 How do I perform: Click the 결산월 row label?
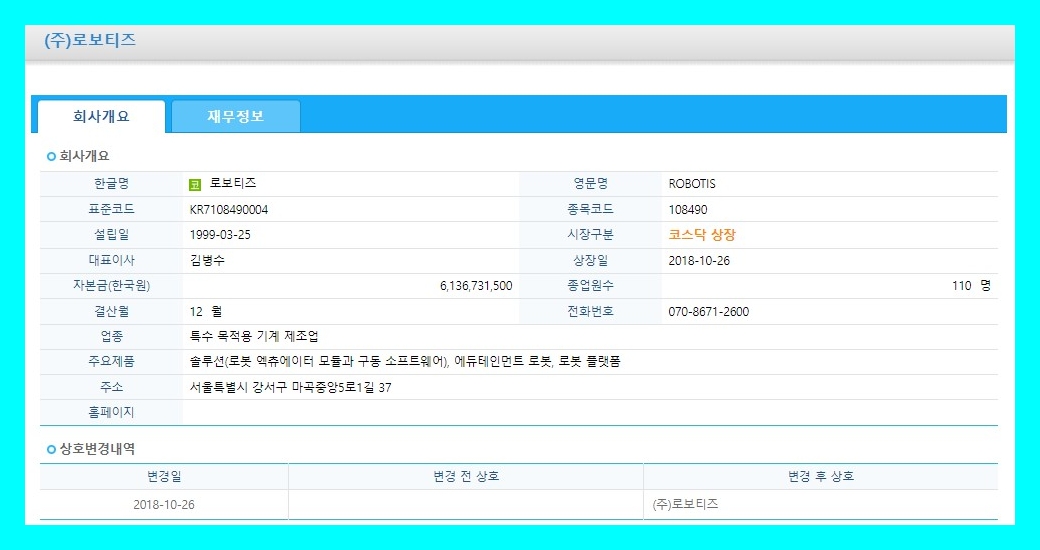pos(111,311)
